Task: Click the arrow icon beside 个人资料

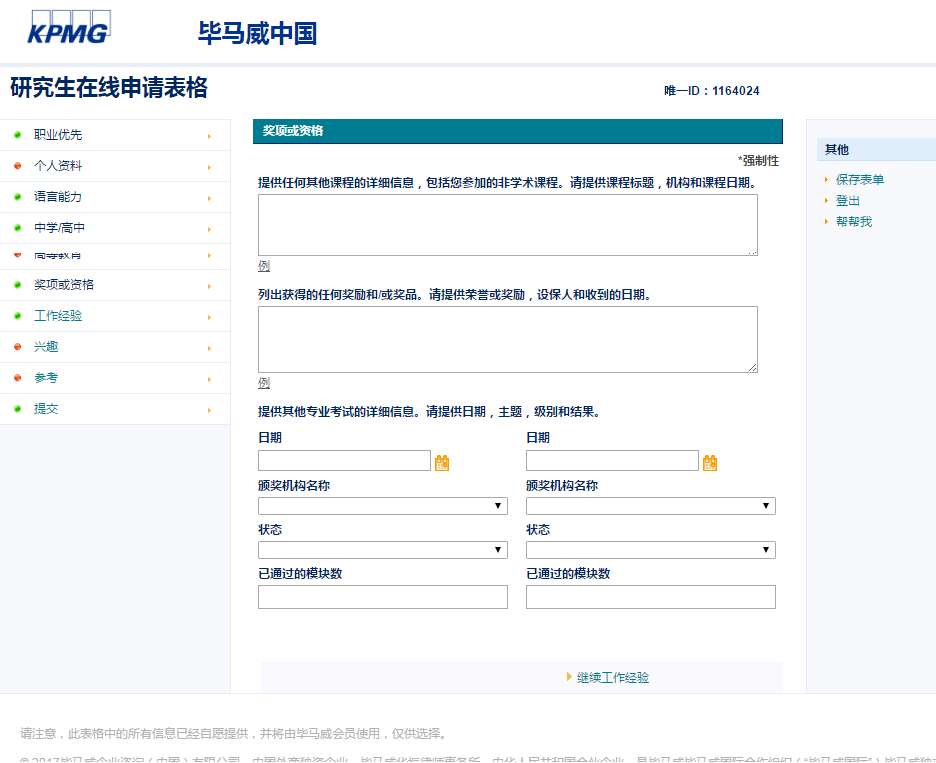Action: pyautogui.click(x=210, y=168)
